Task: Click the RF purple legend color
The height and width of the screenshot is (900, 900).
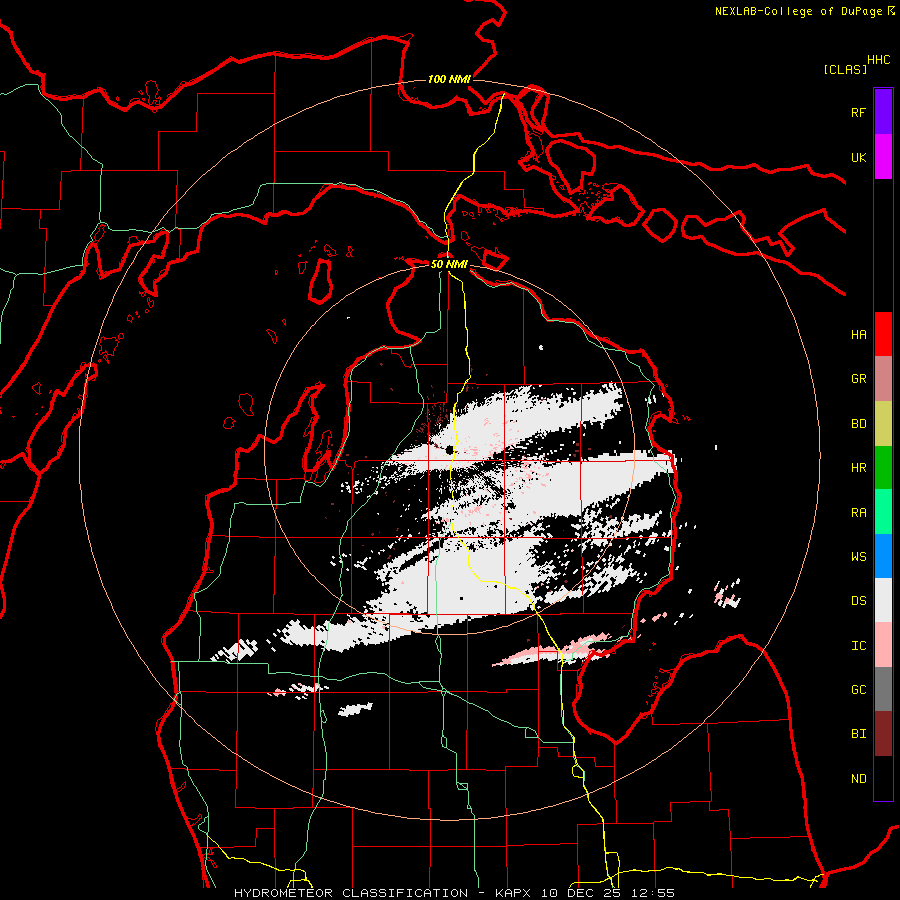Action: coord(883,112)
